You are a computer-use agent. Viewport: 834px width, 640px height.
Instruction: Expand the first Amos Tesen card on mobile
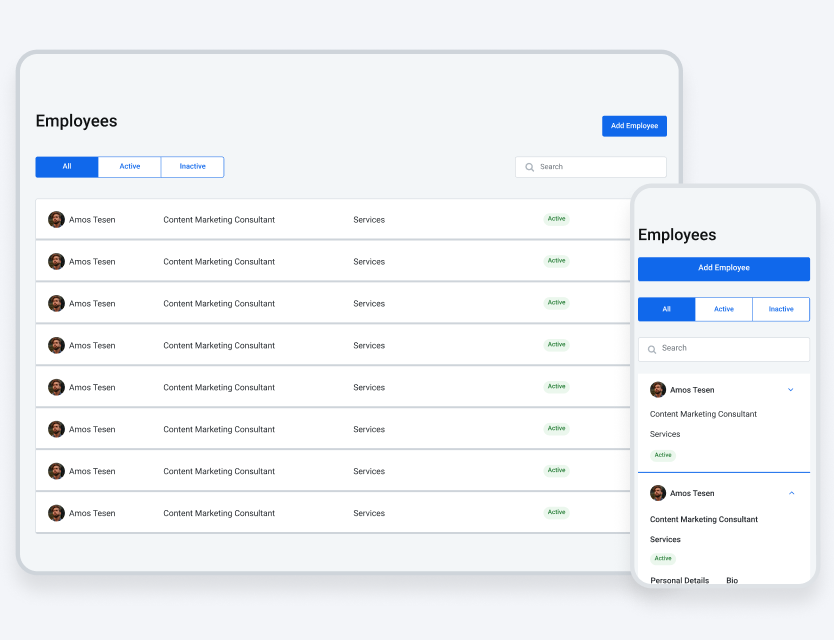791,389
